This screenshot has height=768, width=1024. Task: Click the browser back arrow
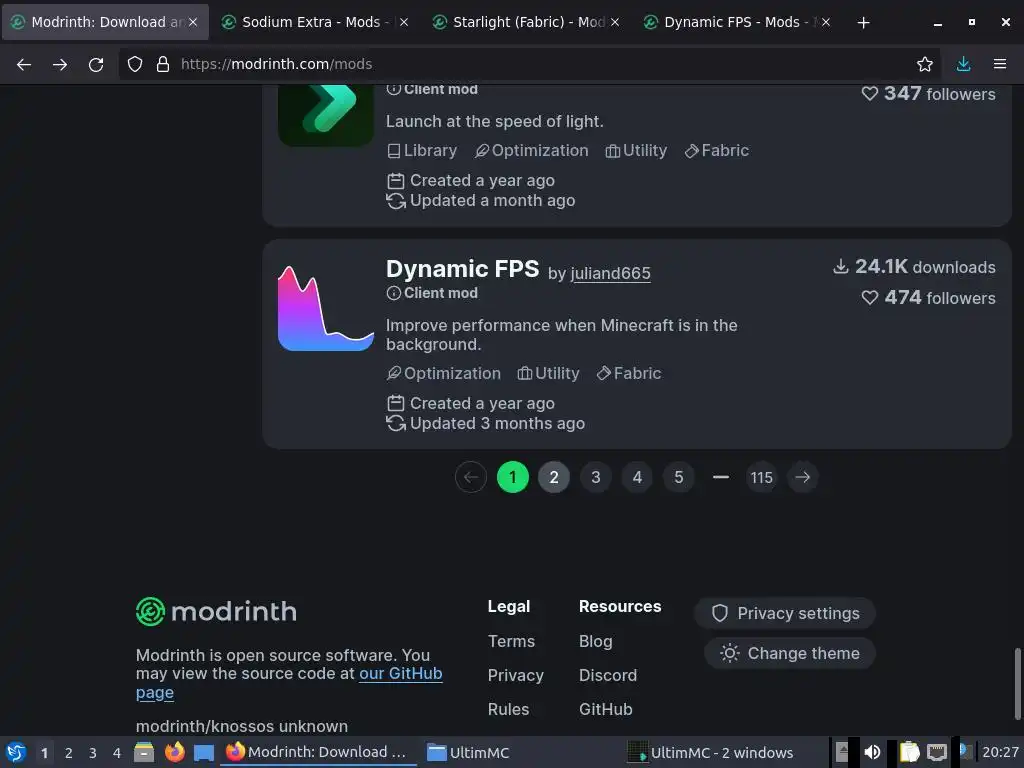[x=24, y=64]
